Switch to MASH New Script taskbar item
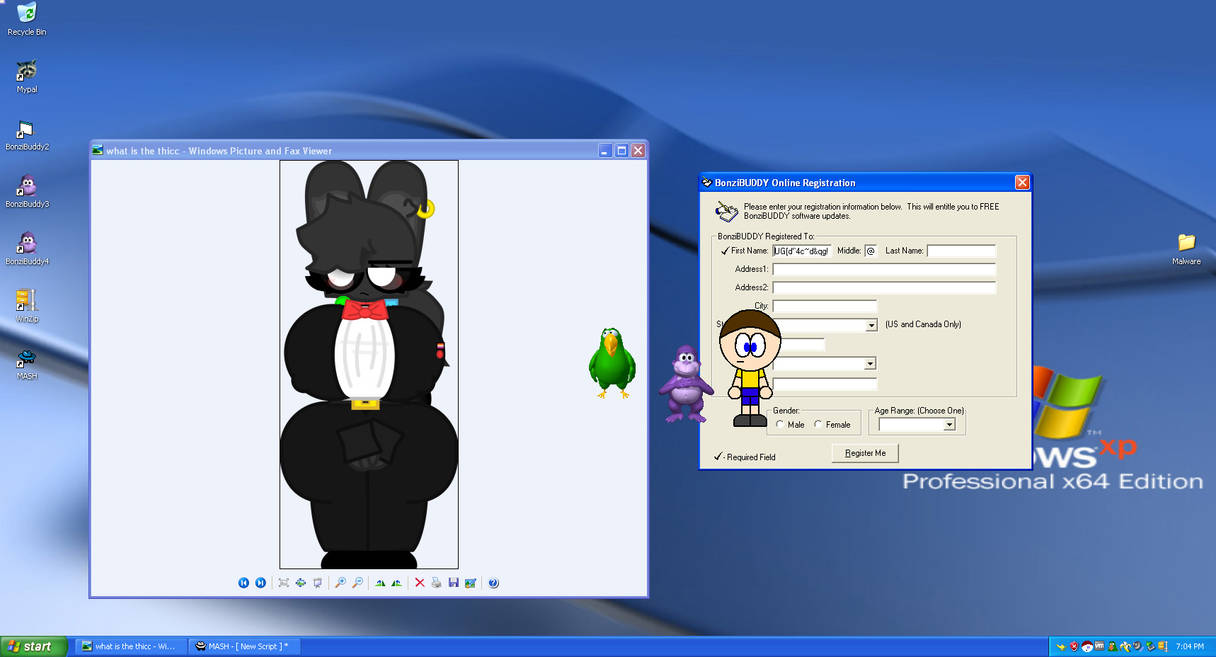 point(245,647)
